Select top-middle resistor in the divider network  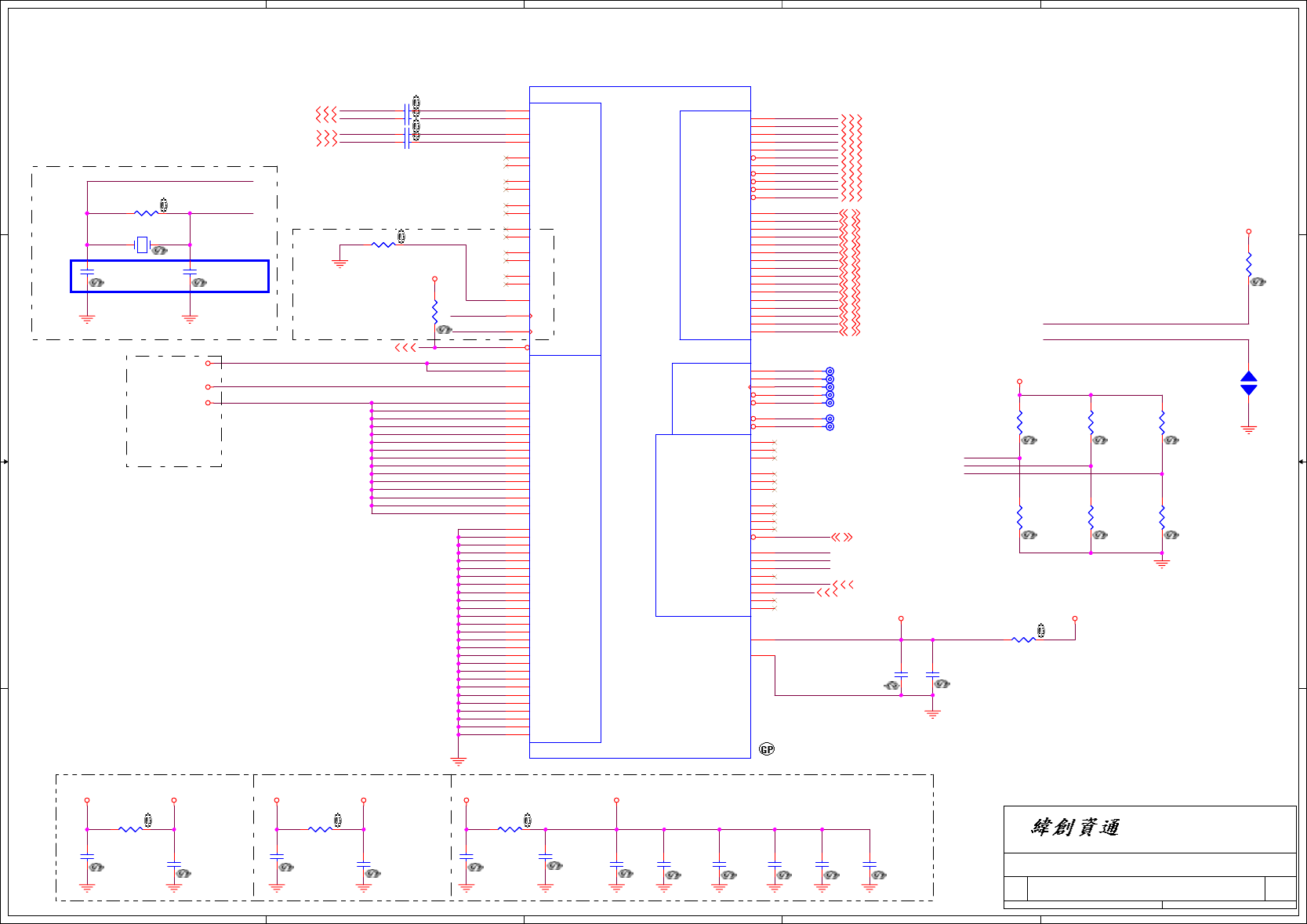[x=1091, y=423]
